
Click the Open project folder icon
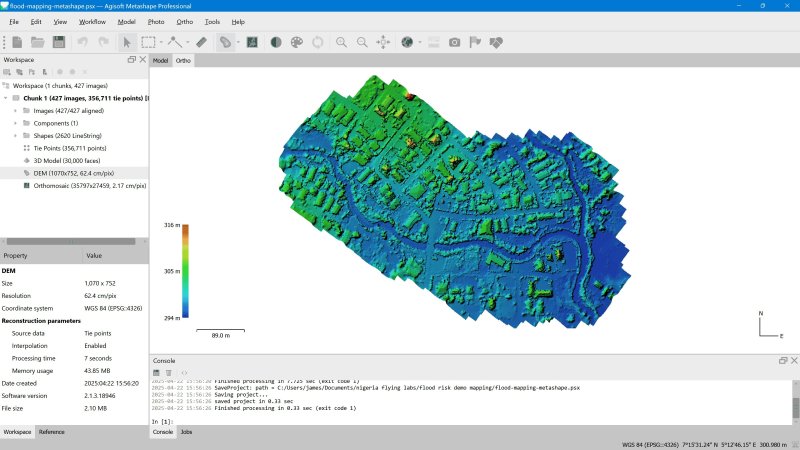tap(38, 42)
